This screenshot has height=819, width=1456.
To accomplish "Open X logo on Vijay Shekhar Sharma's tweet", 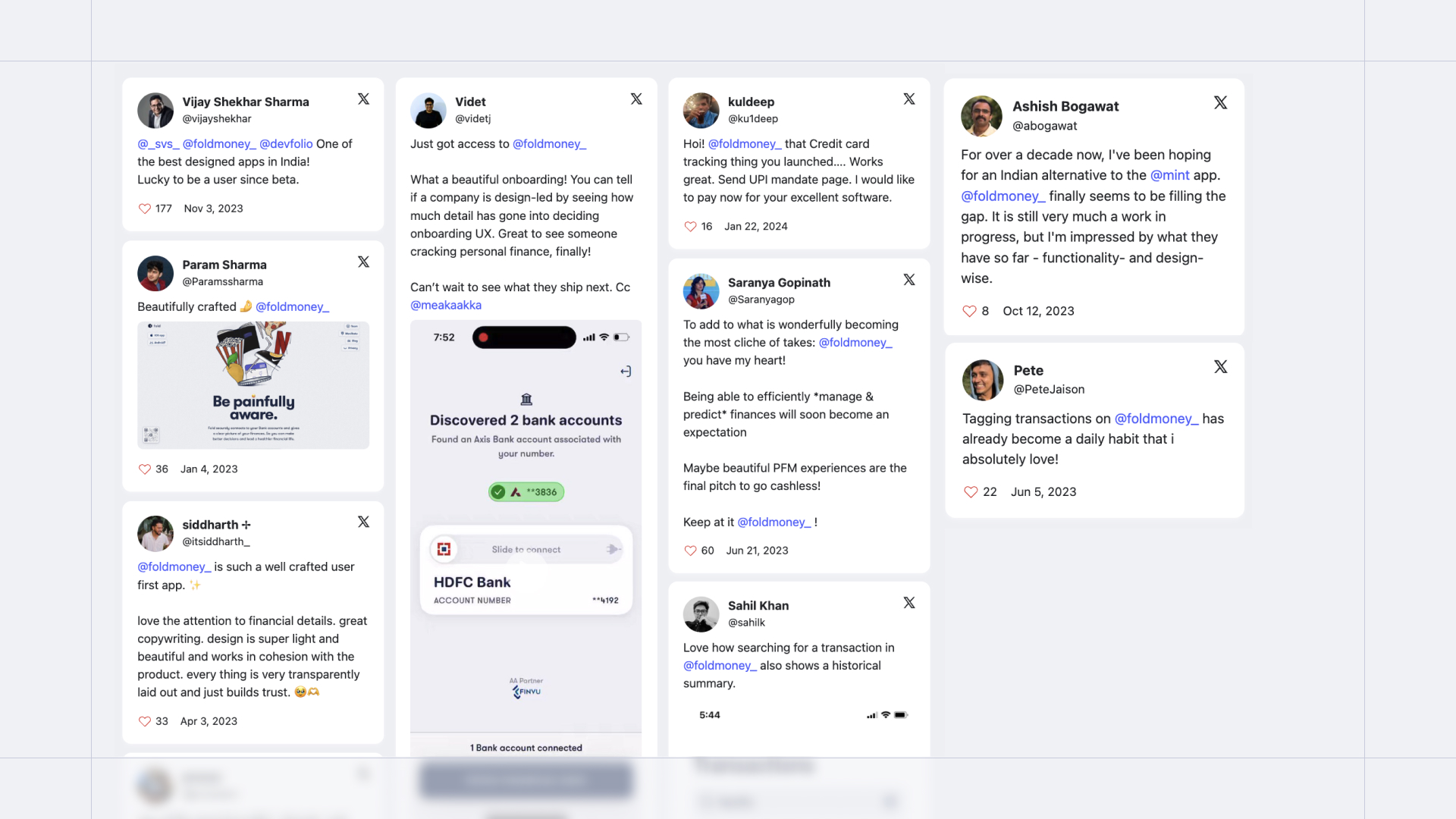I will click(x=364, y=99).
